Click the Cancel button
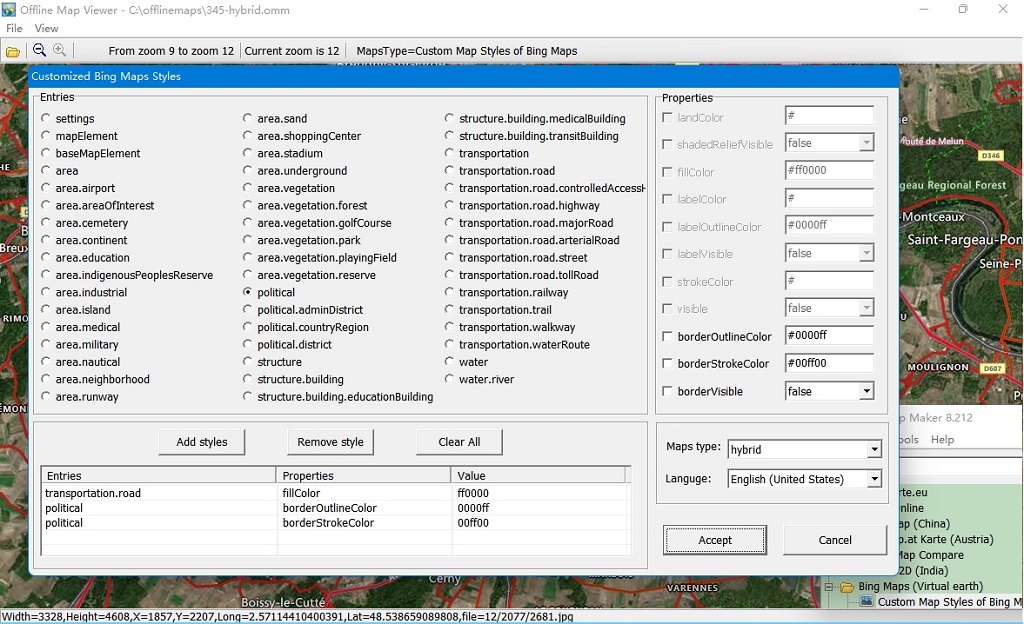1024x624 pixels. (835, 540)
